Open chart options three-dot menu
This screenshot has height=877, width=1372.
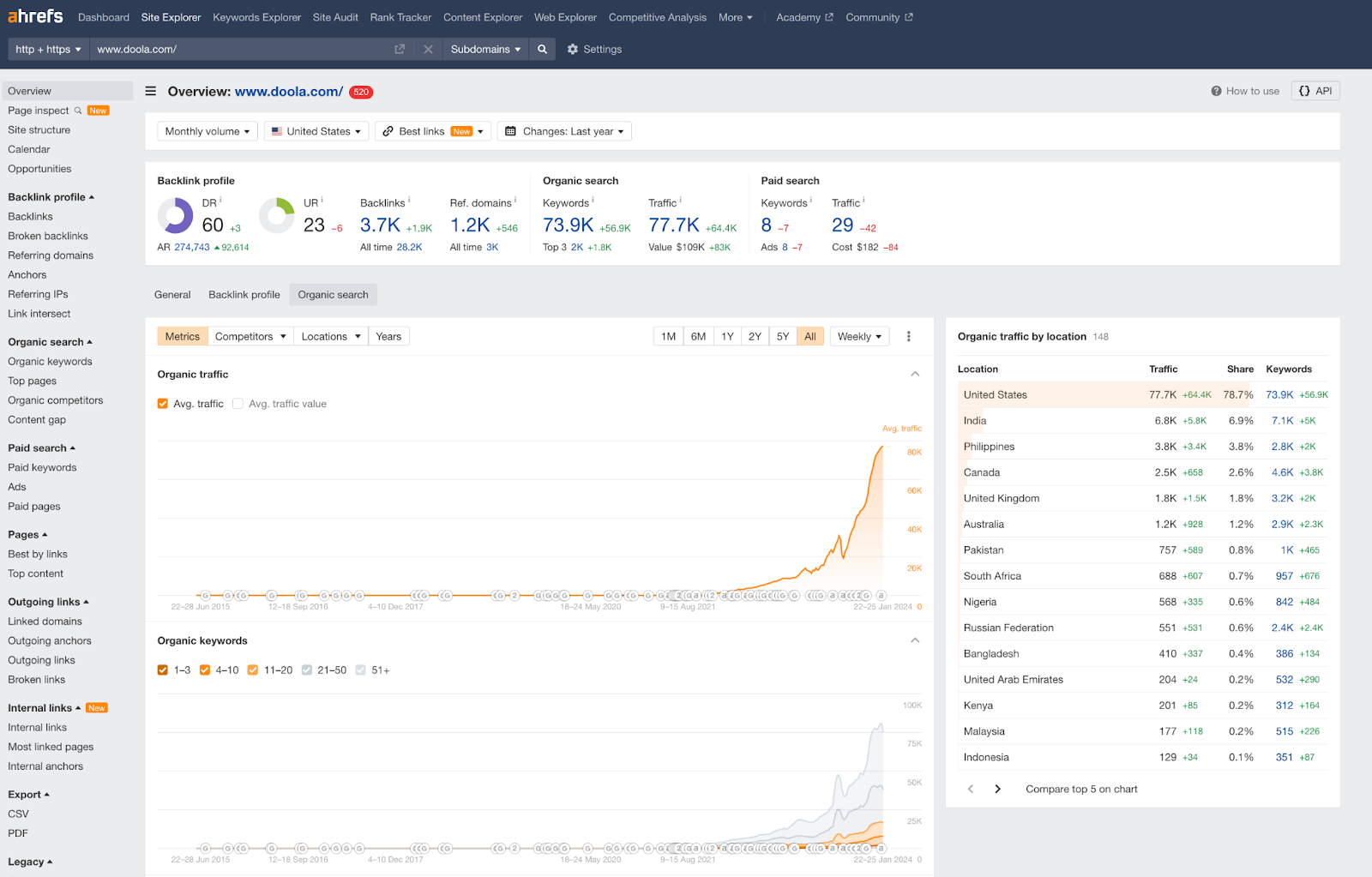pos(909,336)
